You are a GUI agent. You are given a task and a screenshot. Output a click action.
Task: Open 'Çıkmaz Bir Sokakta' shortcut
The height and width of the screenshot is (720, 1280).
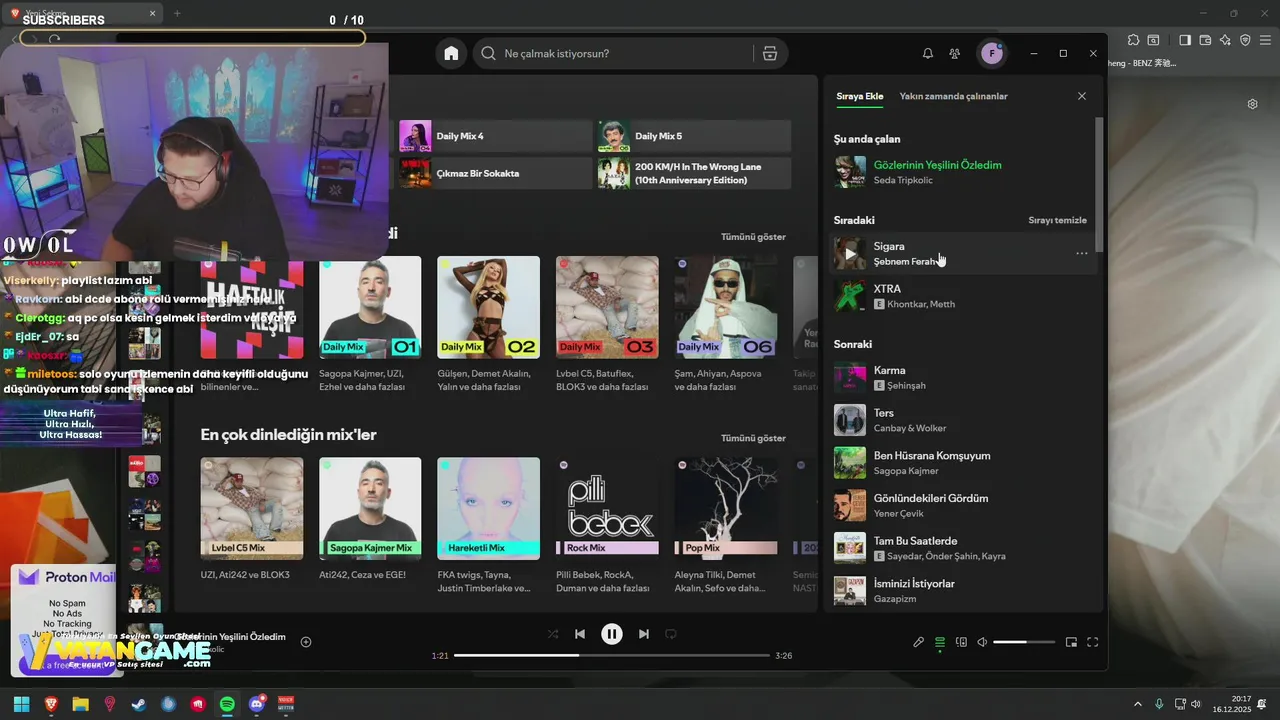(496, 173)
